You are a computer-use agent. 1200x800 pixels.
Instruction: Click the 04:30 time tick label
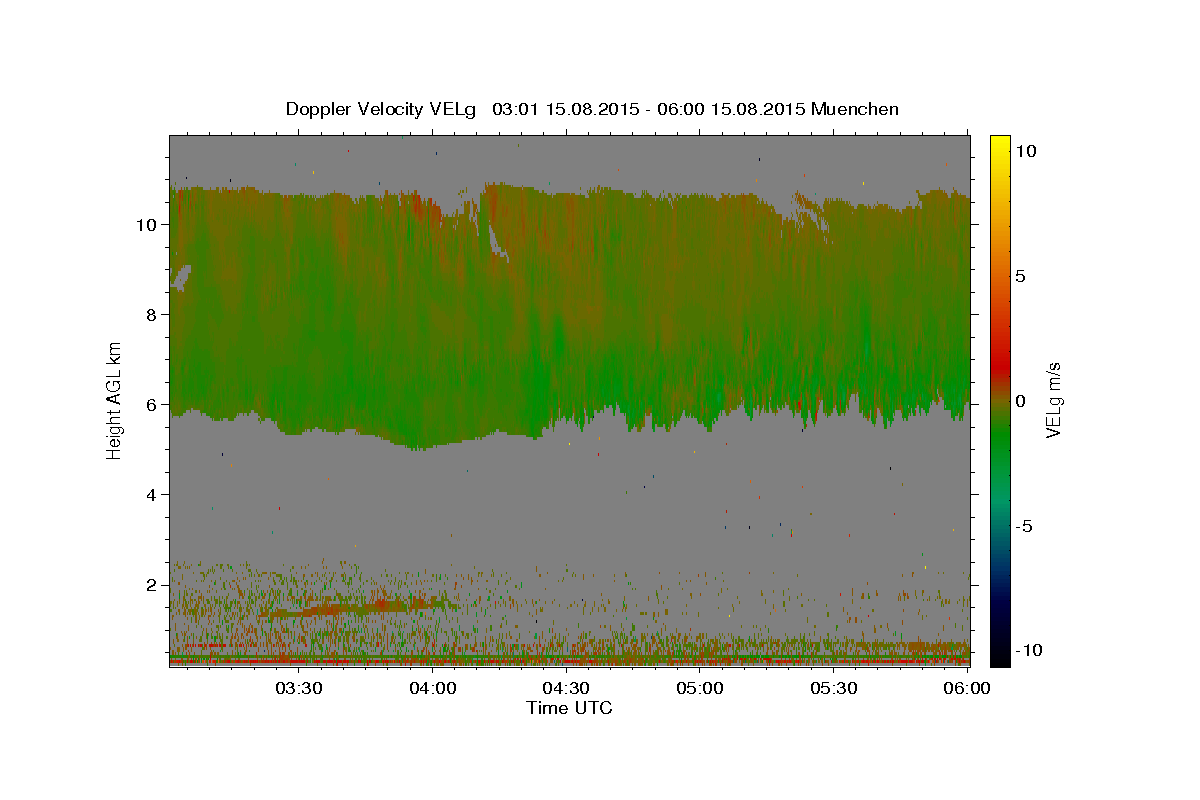(x=566, y=688)
